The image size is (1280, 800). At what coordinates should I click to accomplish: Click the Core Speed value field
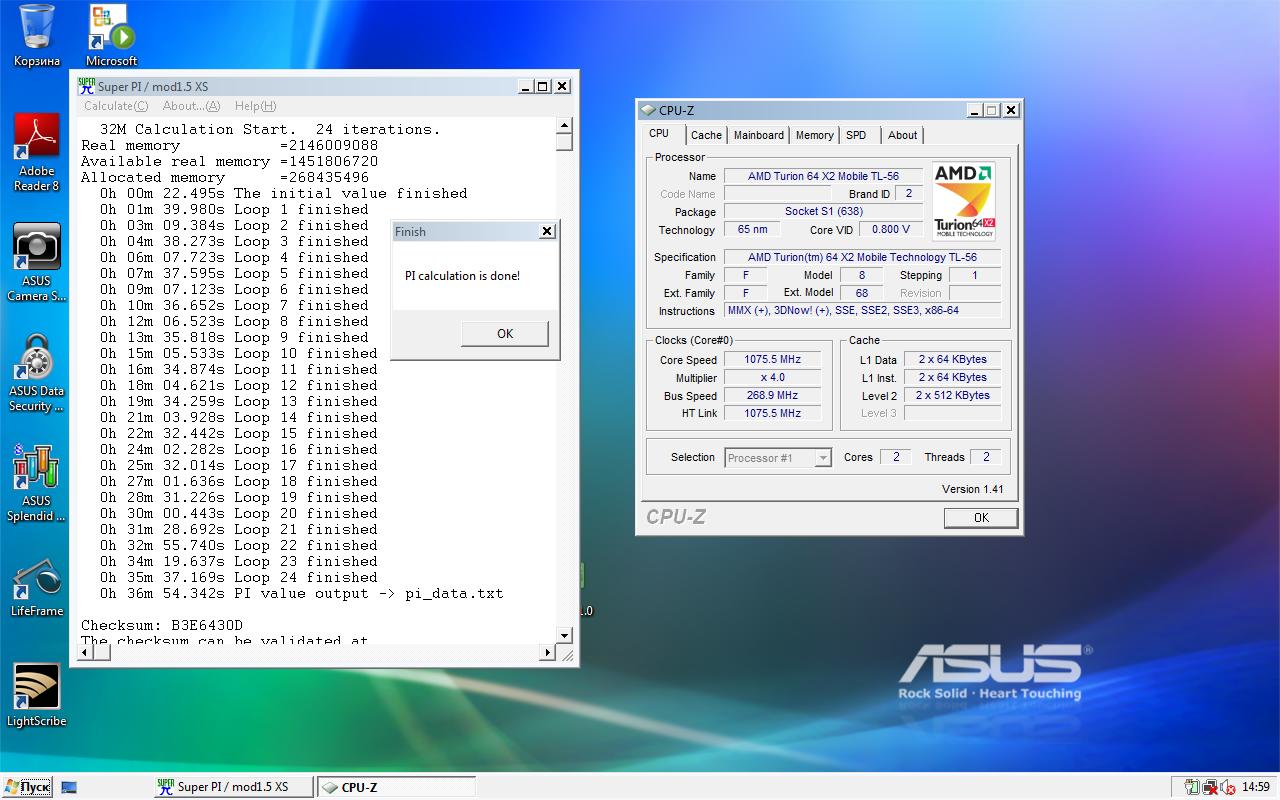pos(772,360)
